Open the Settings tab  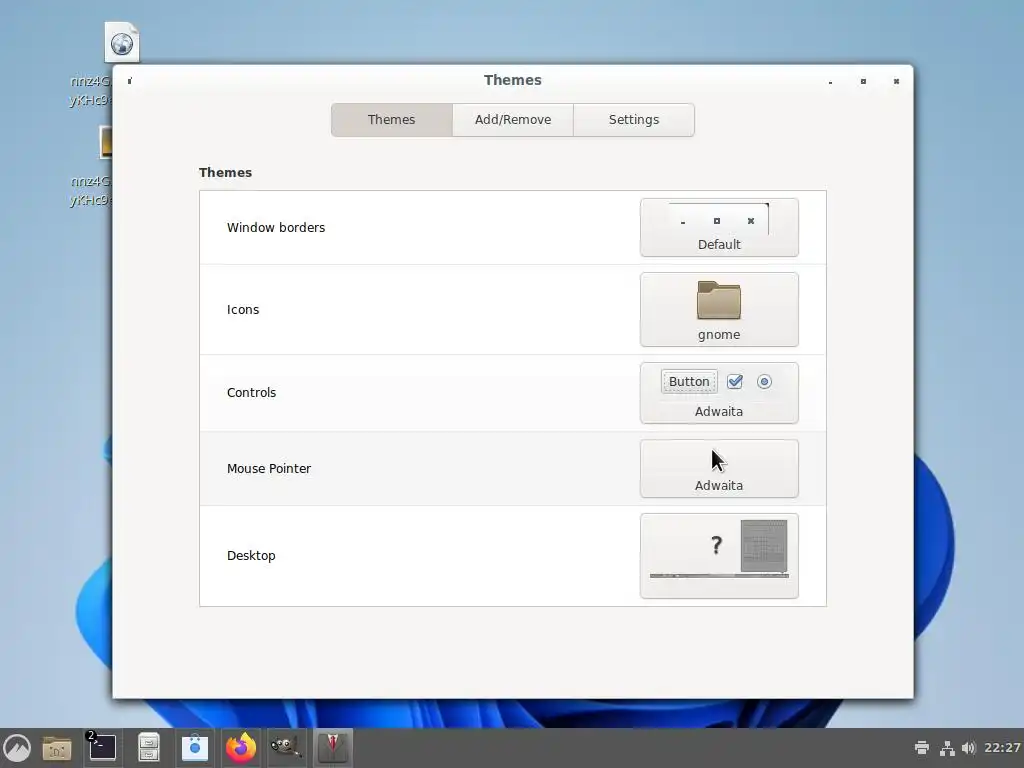click(x=633, y=120)
